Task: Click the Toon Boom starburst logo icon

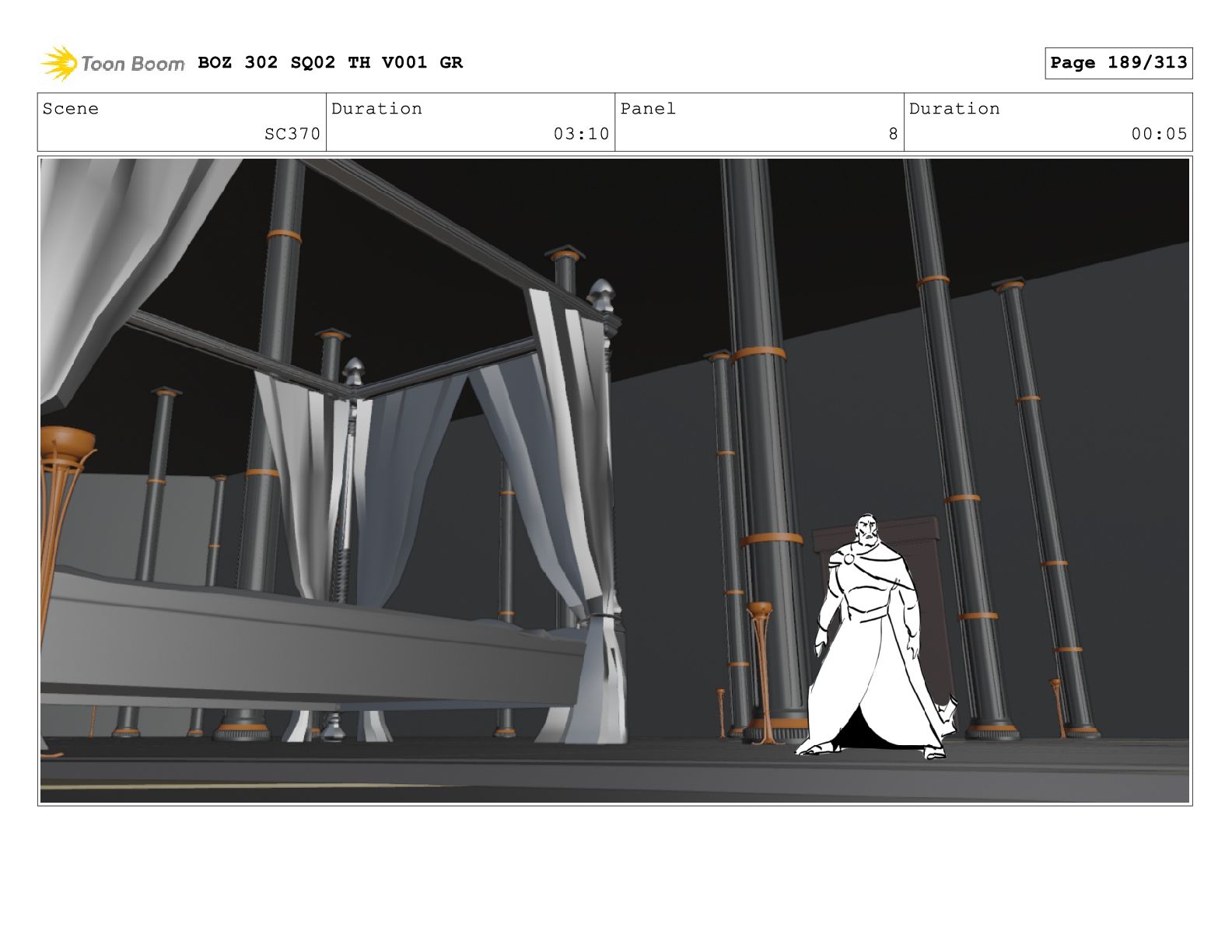Action: coord(58,63)
